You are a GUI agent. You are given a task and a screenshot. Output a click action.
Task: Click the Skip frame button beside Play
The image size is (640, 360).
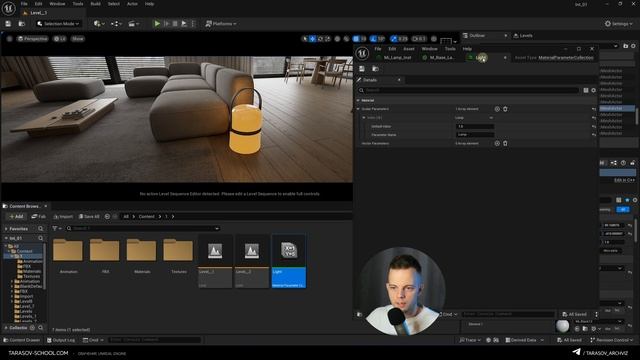[x=166, y=24]
